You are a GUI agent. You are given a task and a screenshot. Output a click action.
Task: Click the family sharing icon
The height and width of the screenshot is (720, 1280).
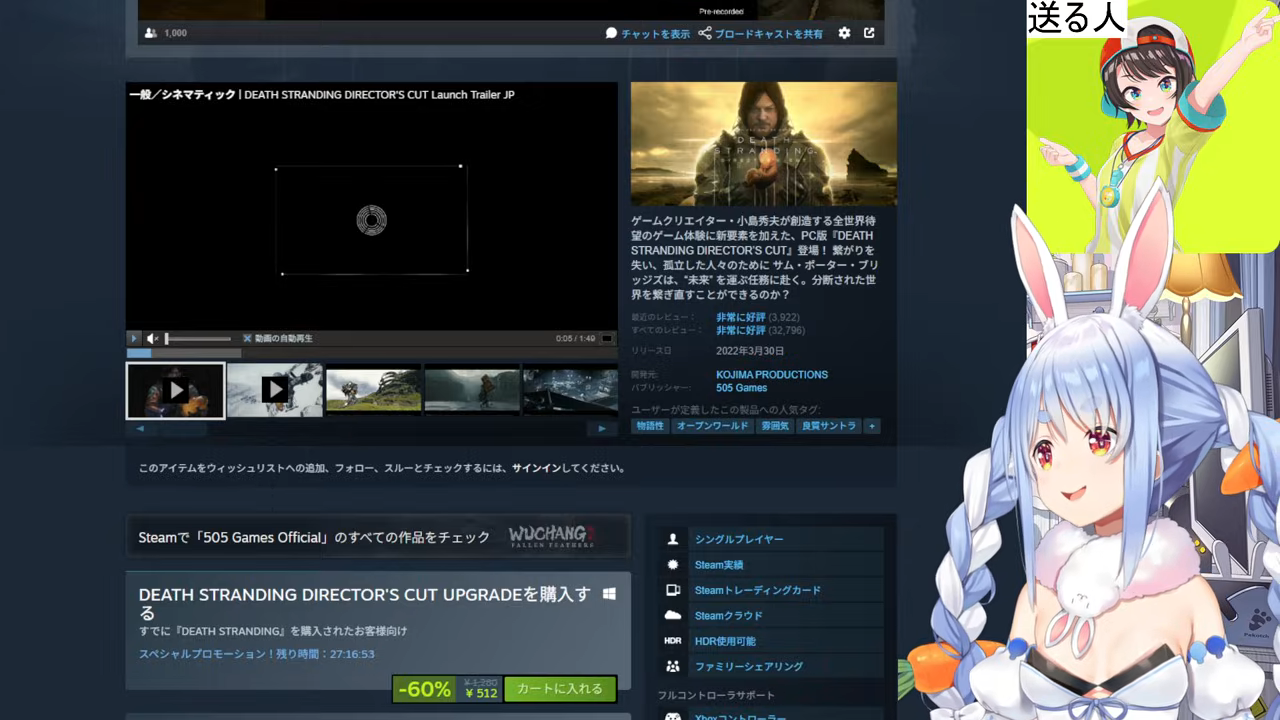(673, 666)
